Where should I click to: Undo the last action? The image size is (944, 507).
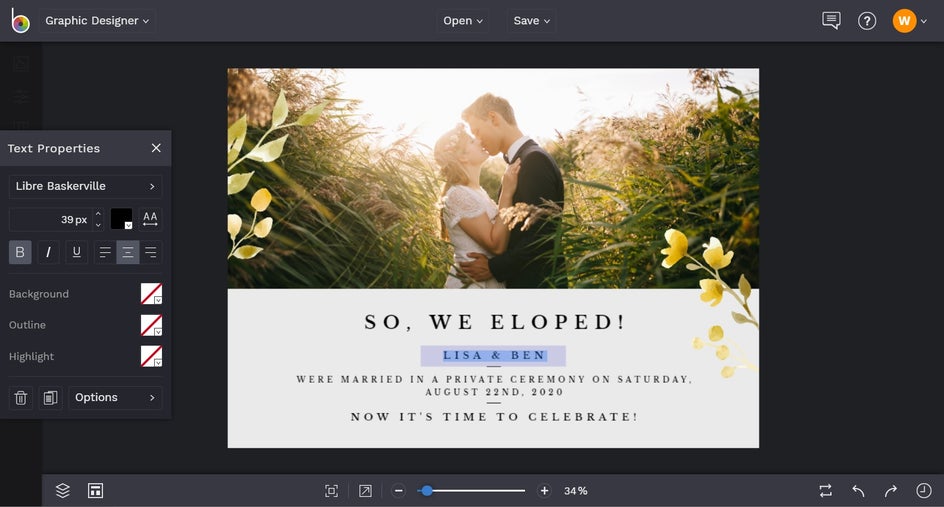point(859,491)
